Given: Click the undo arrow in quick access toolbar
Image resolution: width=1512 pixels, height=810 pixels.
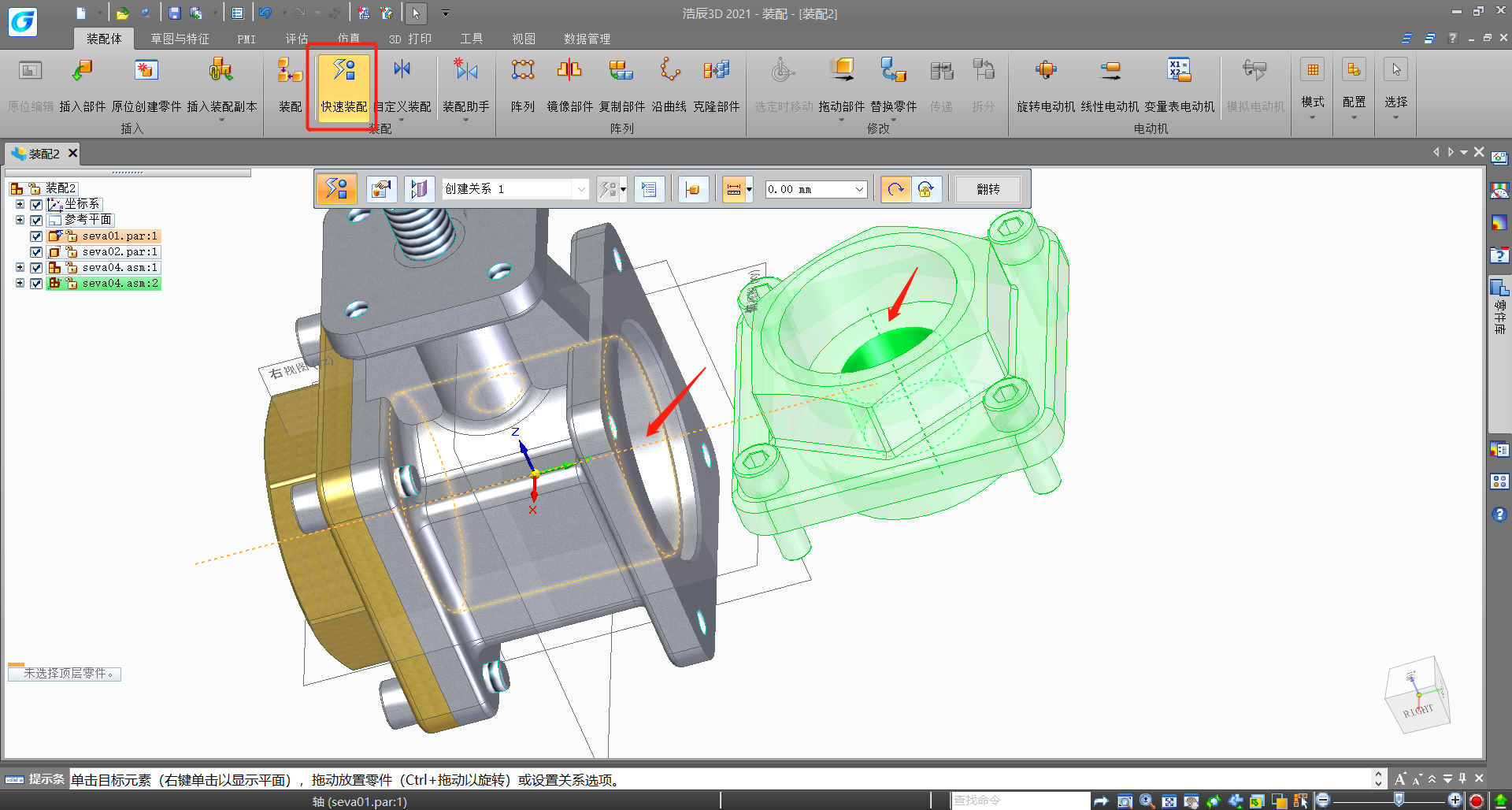Looking at the screenshot, I should tap(265, 13).
